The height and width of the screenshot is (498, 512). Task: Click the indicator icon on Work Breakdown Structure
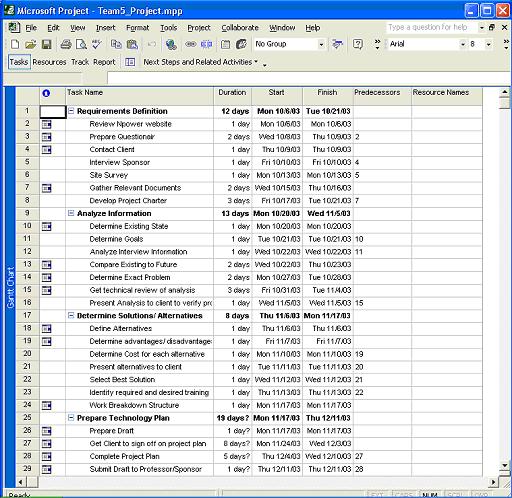[x=47, y=406]
